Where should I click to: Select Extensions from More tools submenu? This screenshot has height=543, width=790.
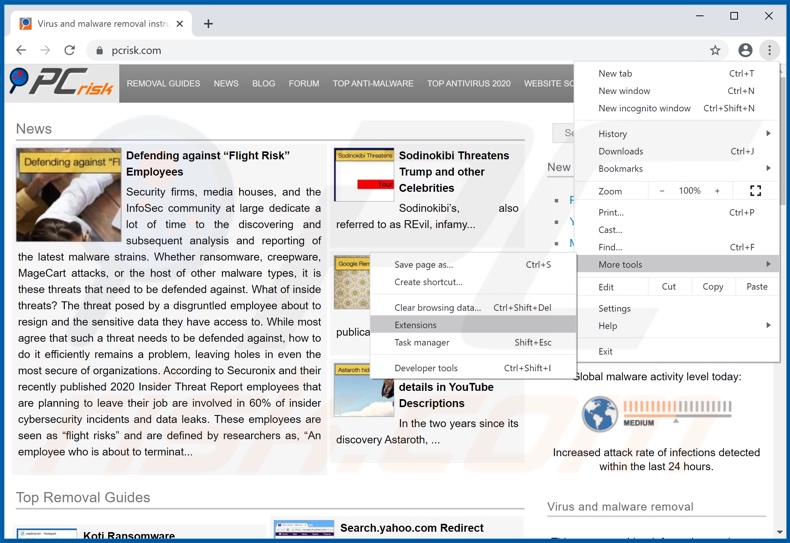click(x=416, y=325)
